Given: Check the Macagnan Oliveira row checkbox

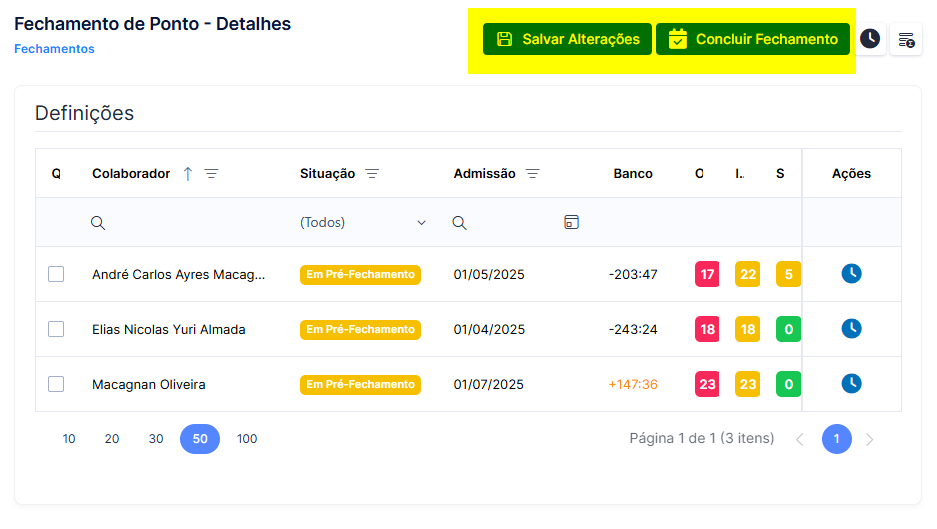Looking at the screenshot, I should (56, 384).
